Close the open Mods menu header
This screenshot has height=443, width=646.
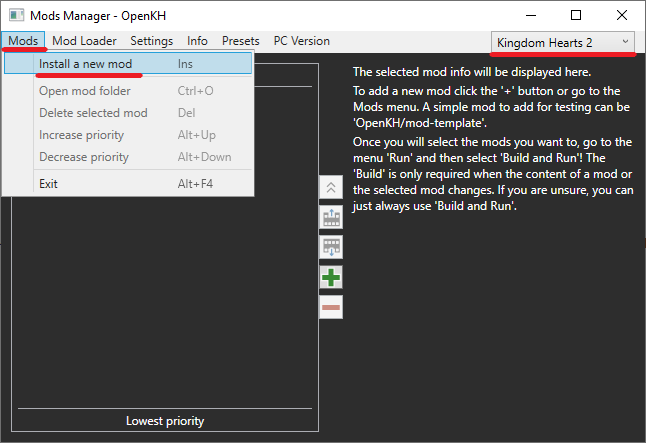23,41
